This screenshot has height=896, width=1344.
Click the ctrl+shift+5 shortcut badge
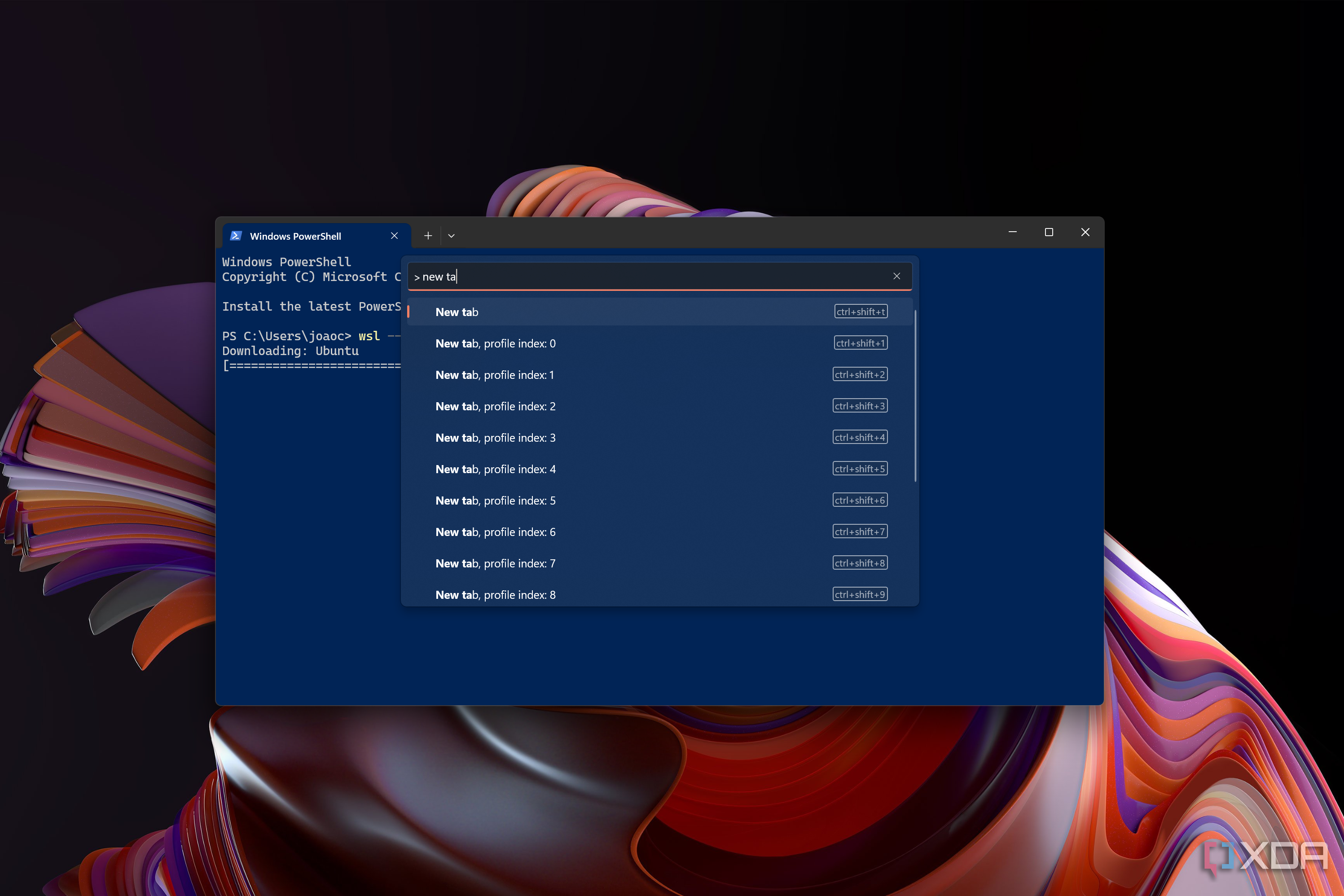click(x=860, y=469)
